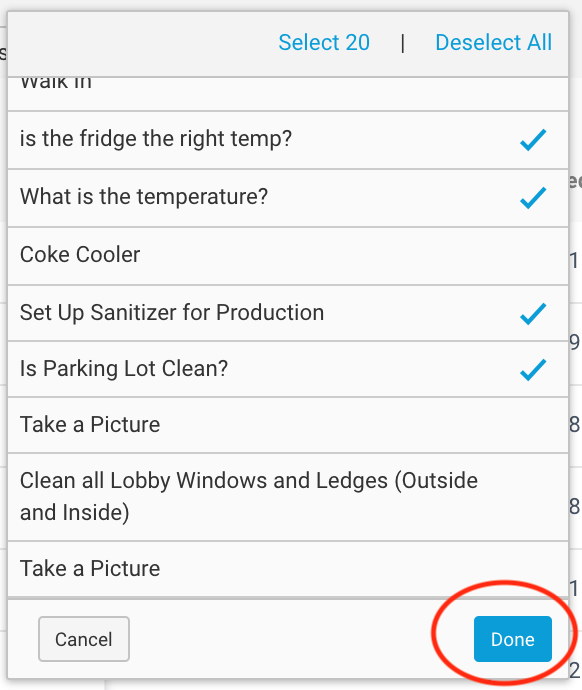Screen dimensions: 582x690
Task: Uncheck the What is the temperature checkmark
Action: coord(533,198)
